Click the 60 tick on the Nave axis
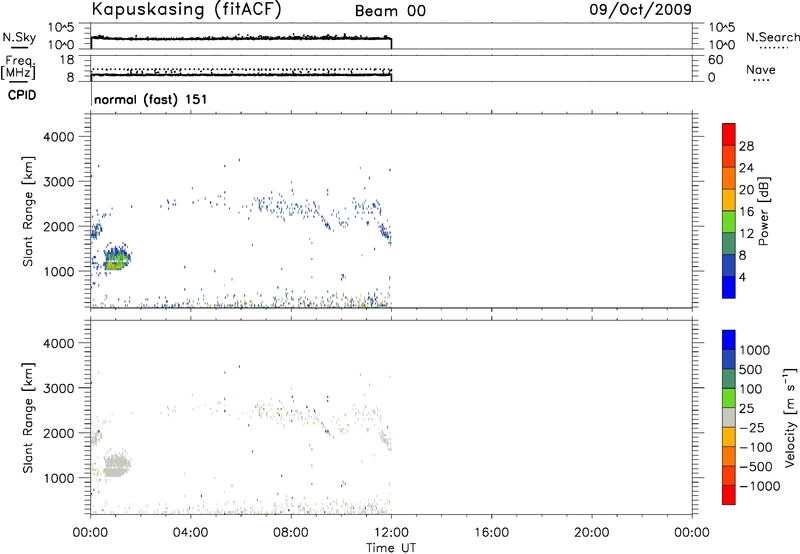This screenshot has width=800, height=554. [x=715, y=60]
